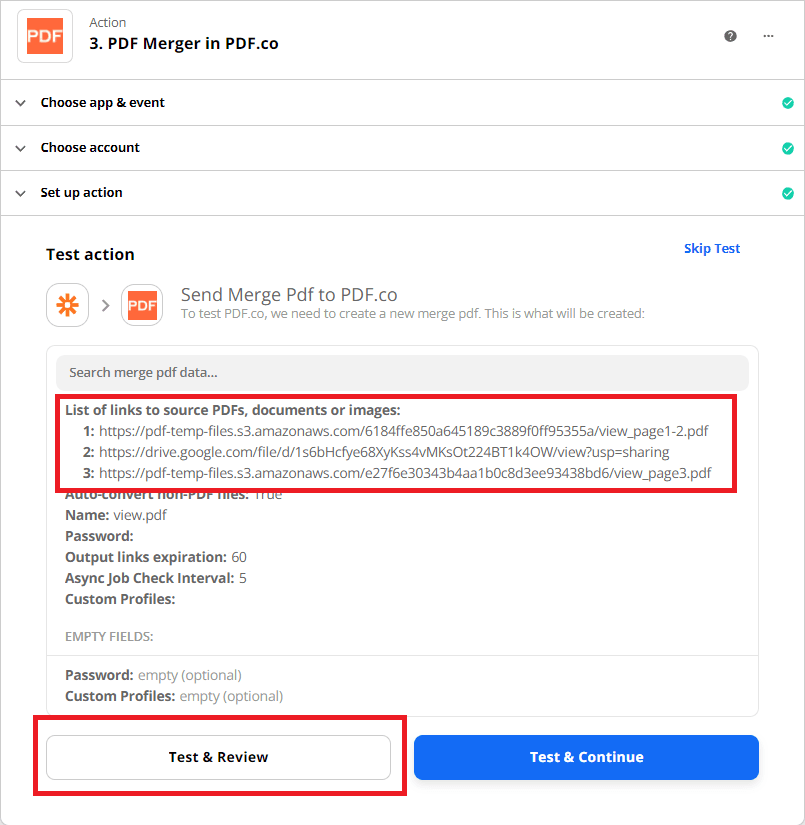The height and width of the screenshot is (825, 805).
Task: Click the green checkmark beside Choose account
Action: coord(787,147)
